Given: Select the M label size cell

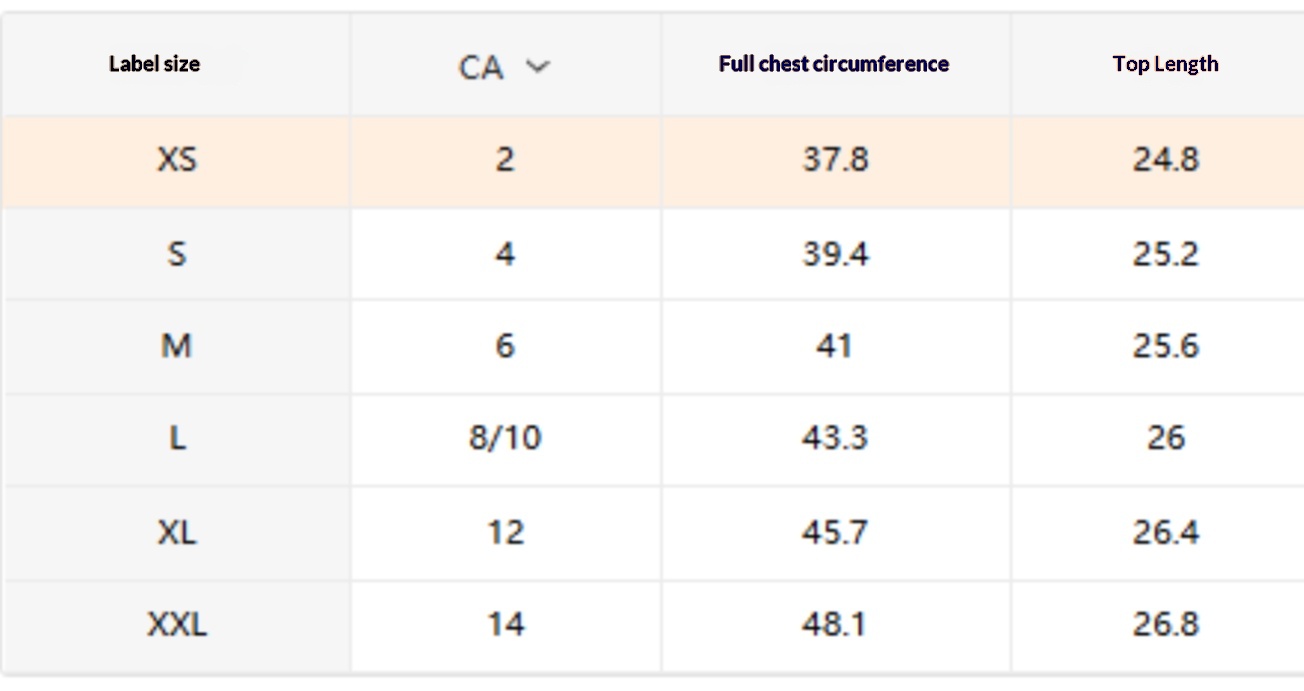Looking at the screenshot, I should point(177,346).
